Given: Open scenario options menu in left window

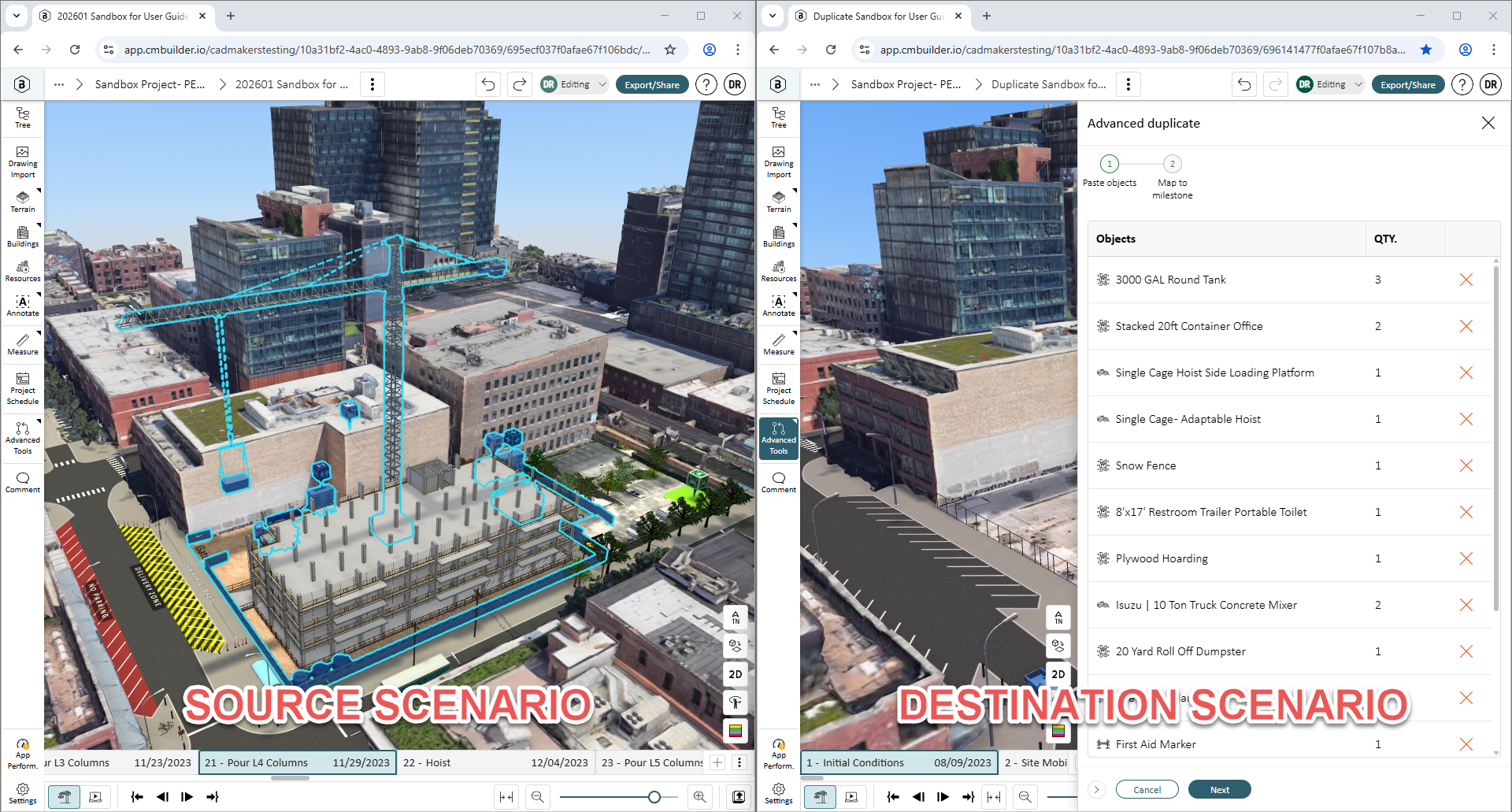Looking at the screenshot, I should click(x=372, y=84).
